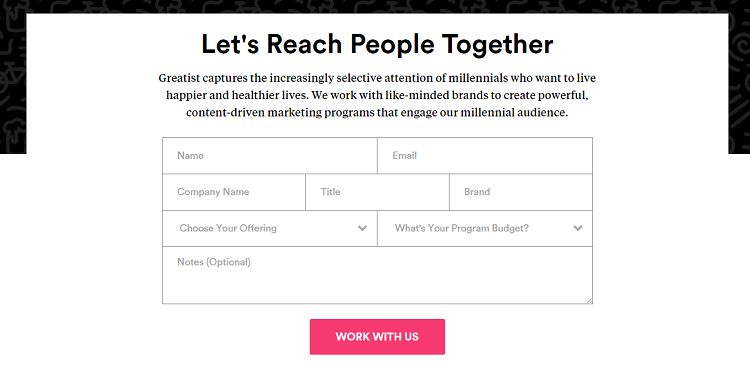Open the Choose Your Offering dropdown
Image resolution: width=750 pixels, height=375 pixels.
point(270,228)
